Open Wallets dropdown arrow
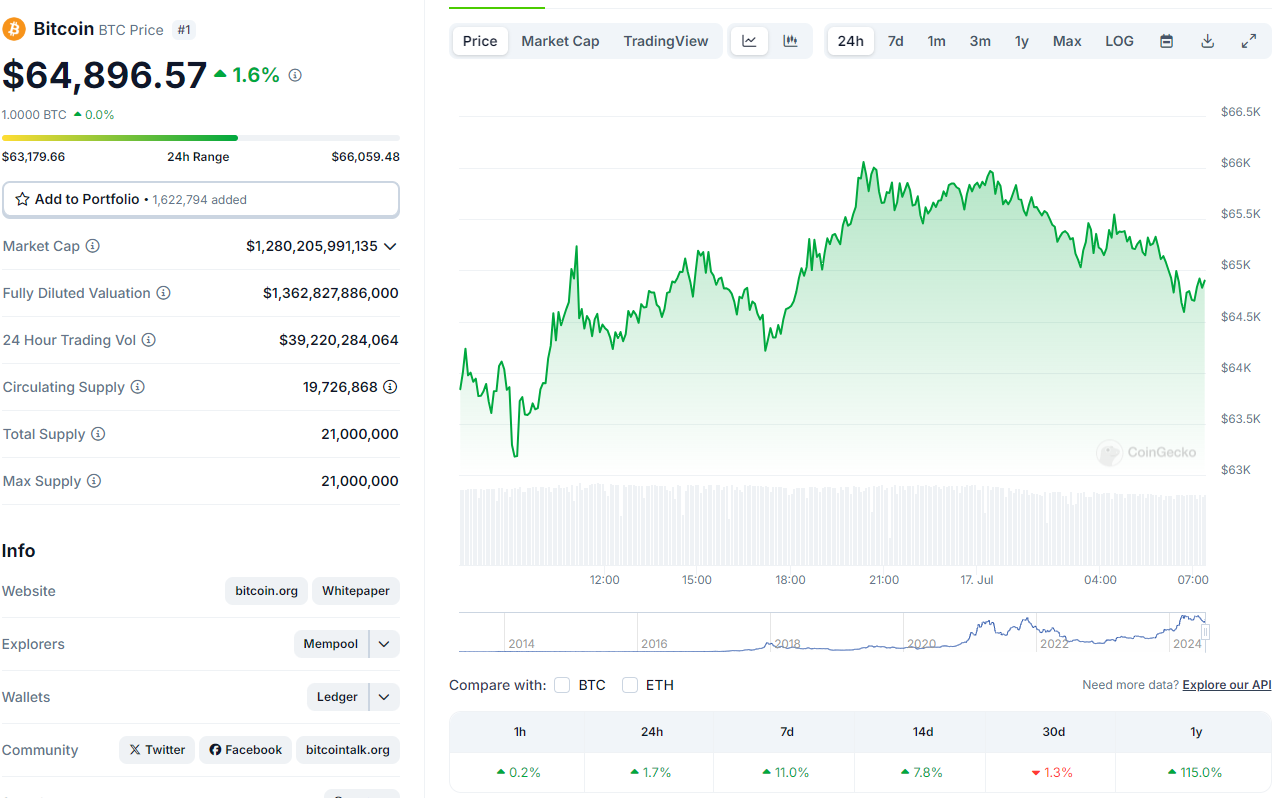 [384, 697]
